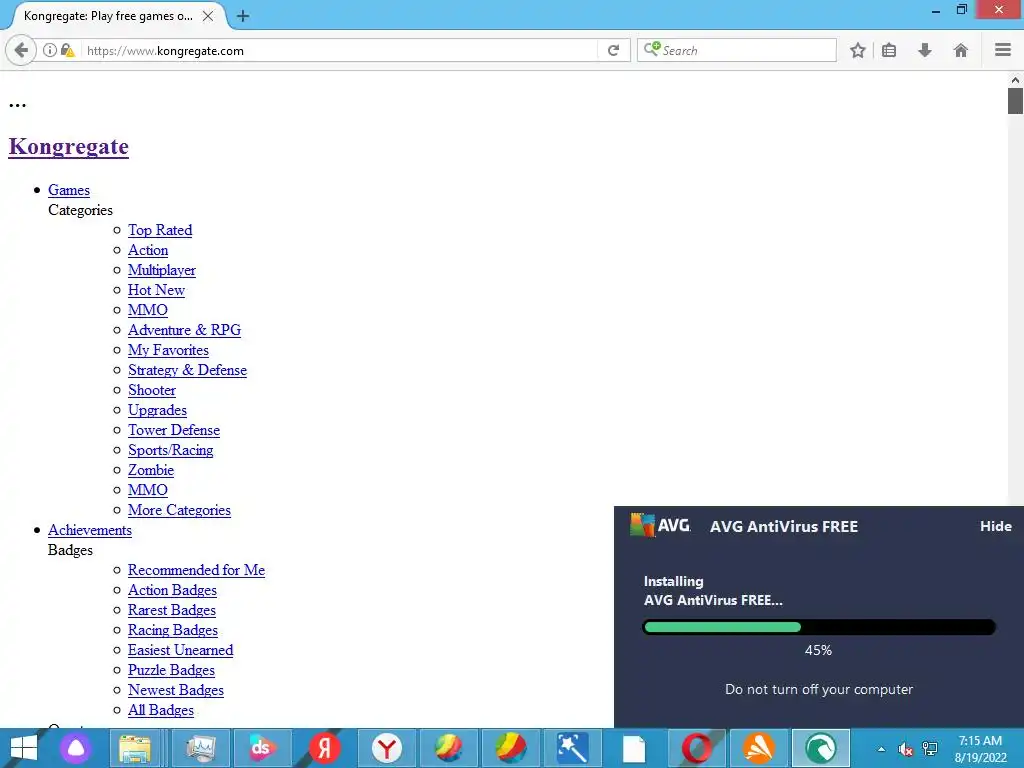Launch the purple Alice assistant taskbar icon
Viewport: 1024px width, 768px height.
[x=76, y=748]
